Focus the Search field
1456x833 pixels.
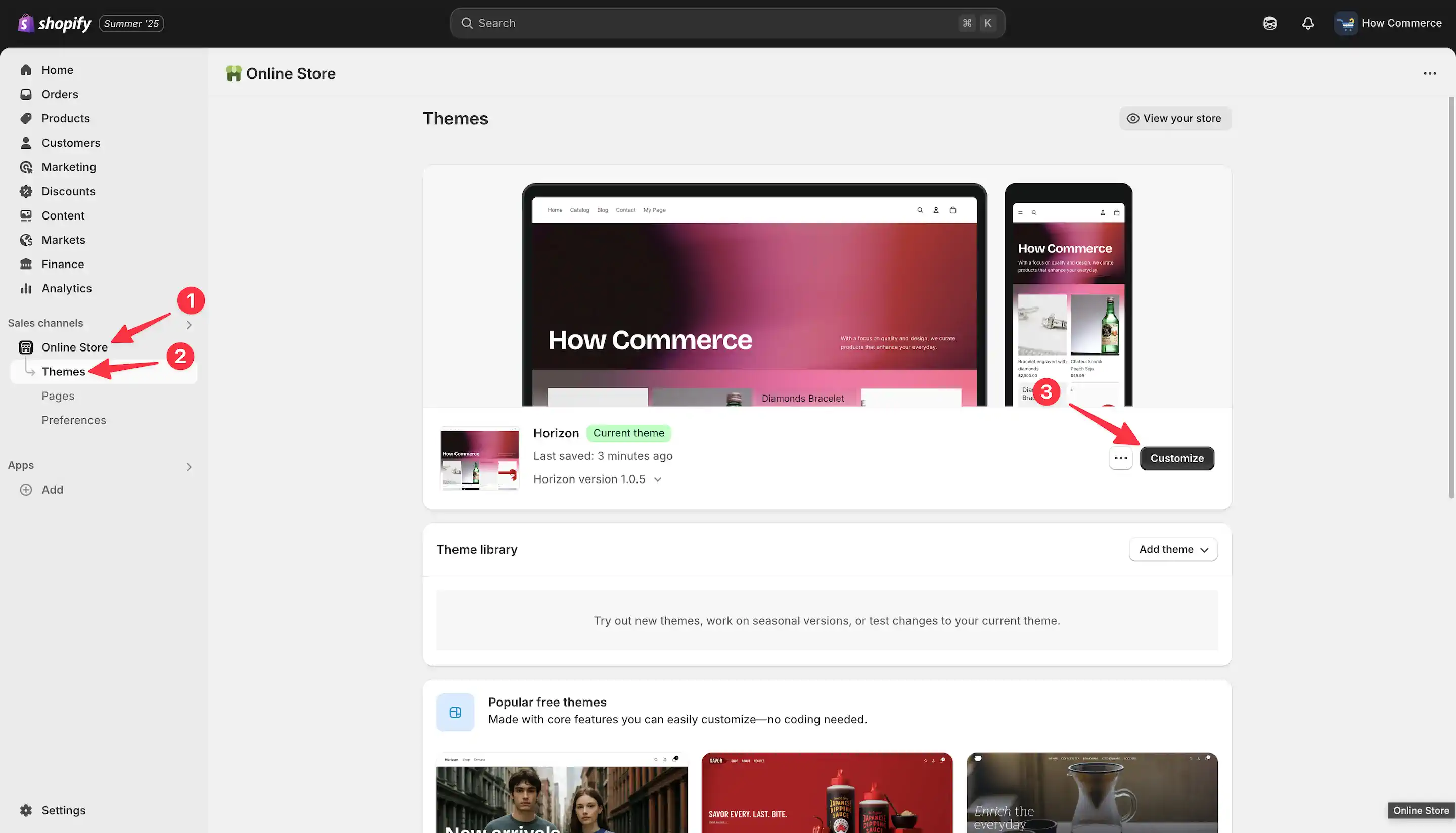(727, 23)
